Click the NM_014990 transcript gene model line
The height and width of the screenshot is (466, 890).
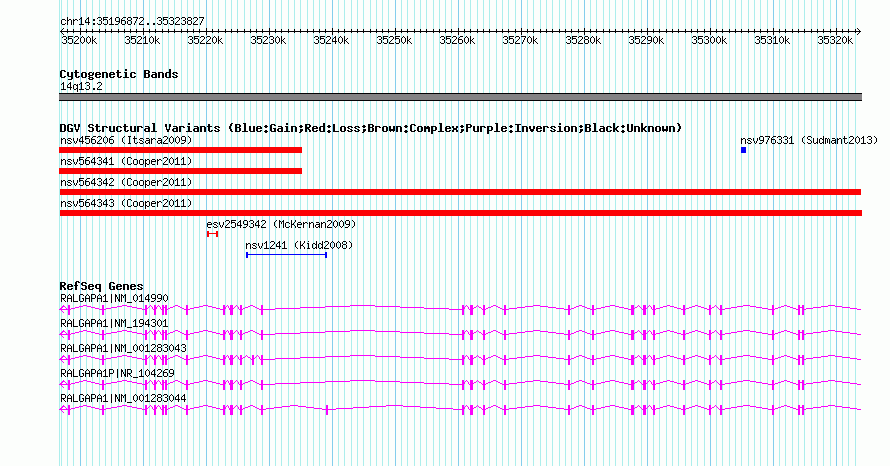(460, 309)
